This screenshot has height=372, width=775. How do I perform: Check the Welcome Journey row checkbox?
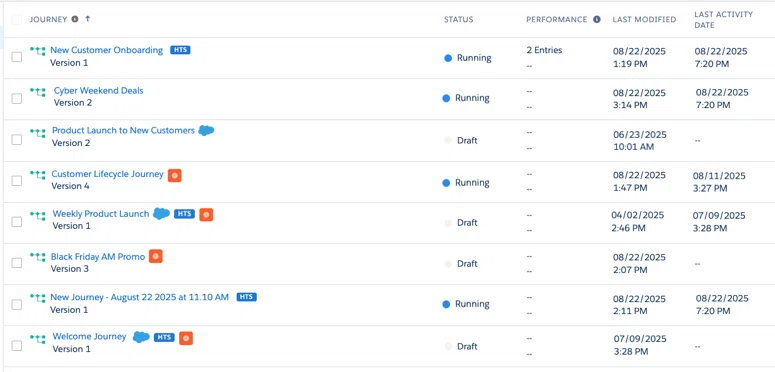[17, 345]
